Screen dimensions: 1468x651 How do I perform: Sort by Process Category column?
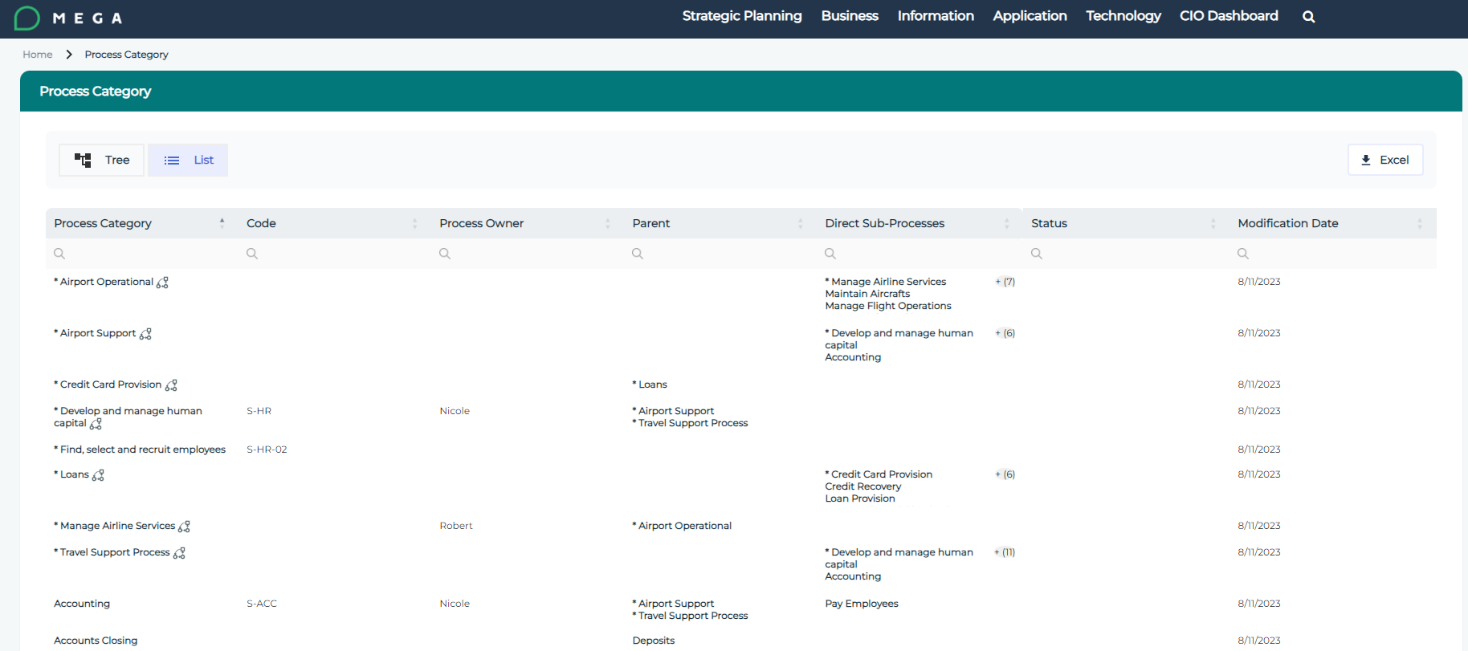(x=221, y=223)
